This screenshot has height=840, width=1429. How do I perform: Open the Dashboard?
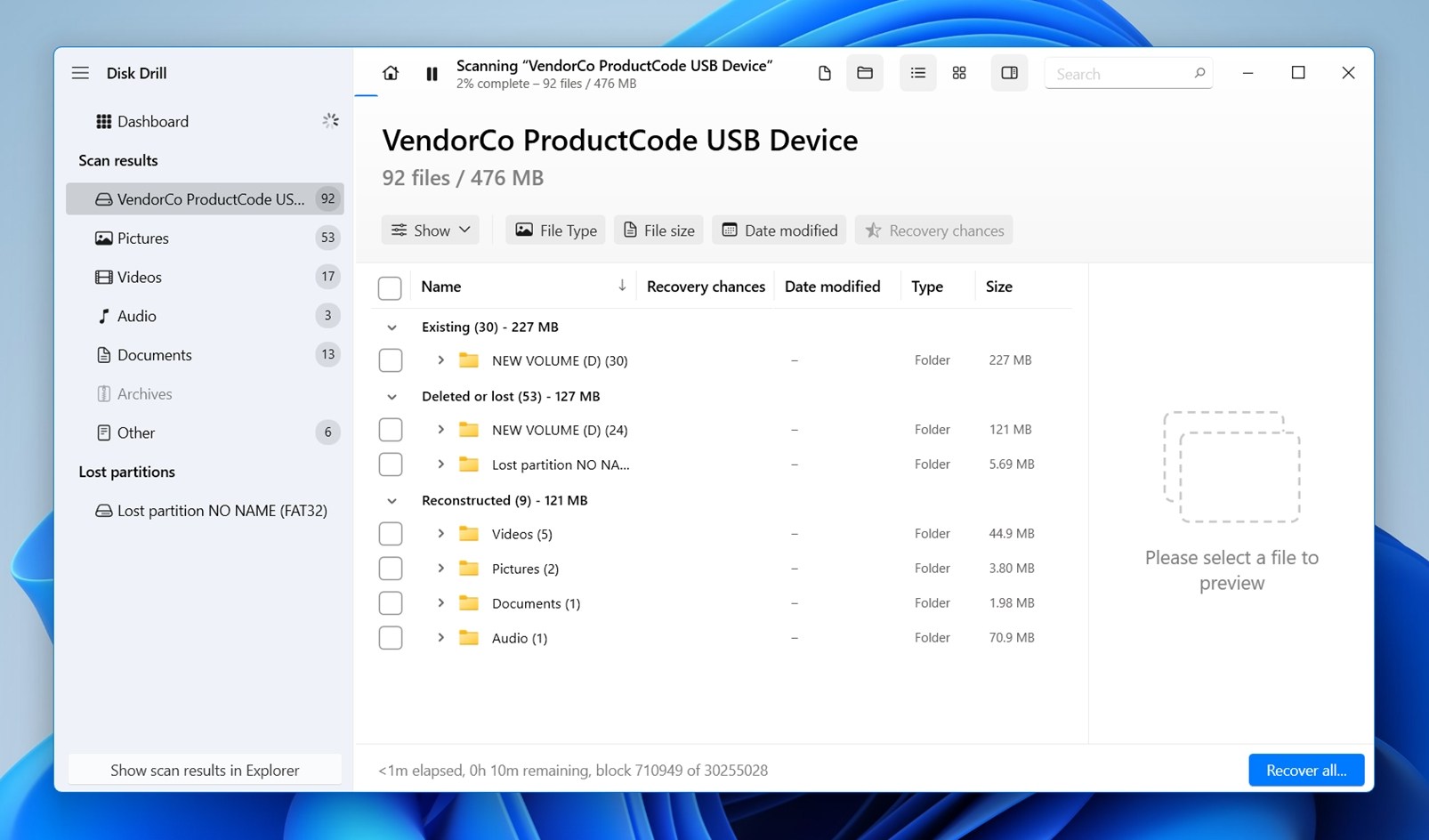(205, 121)
